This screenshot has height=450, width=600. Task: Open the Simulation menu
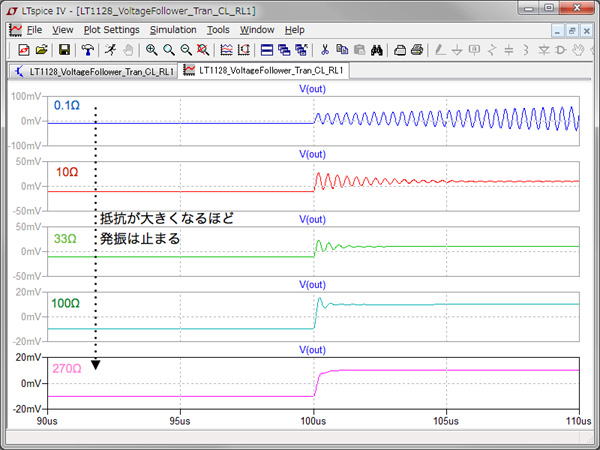pyautogui.click(x=173, y=30)
